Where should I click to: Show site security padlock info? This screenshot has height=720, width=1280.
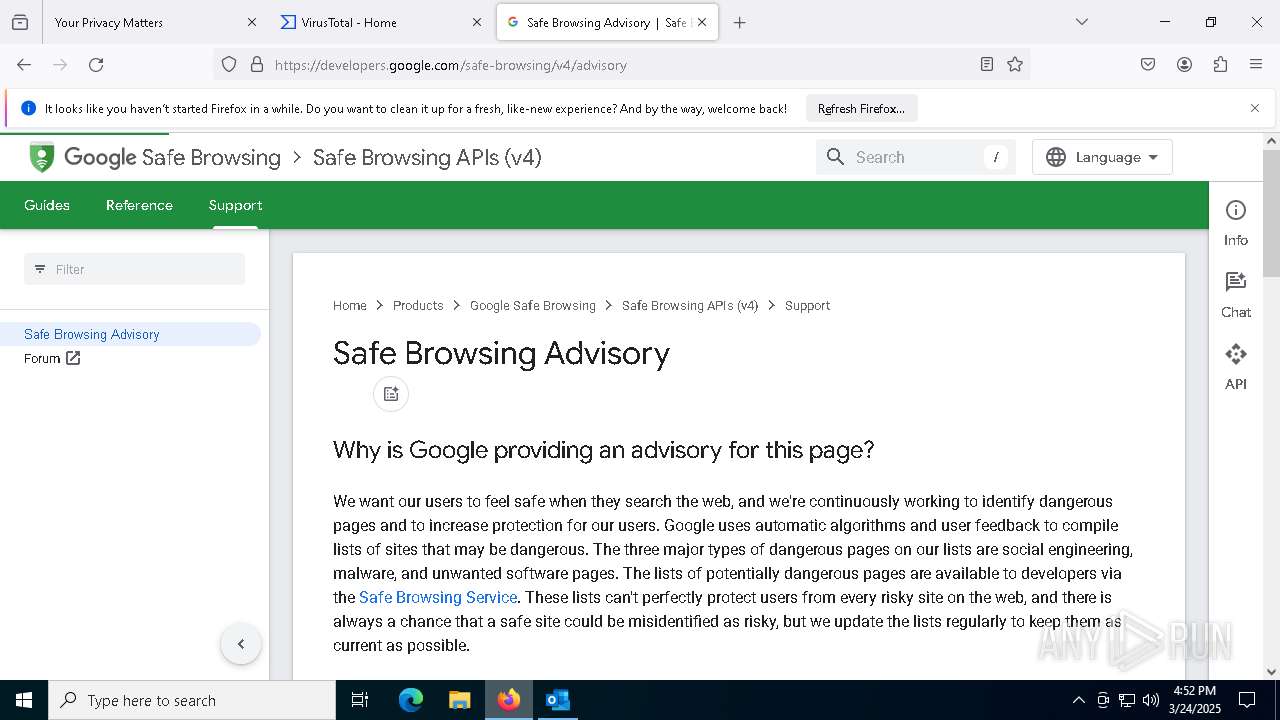click(x=257, y=65)
